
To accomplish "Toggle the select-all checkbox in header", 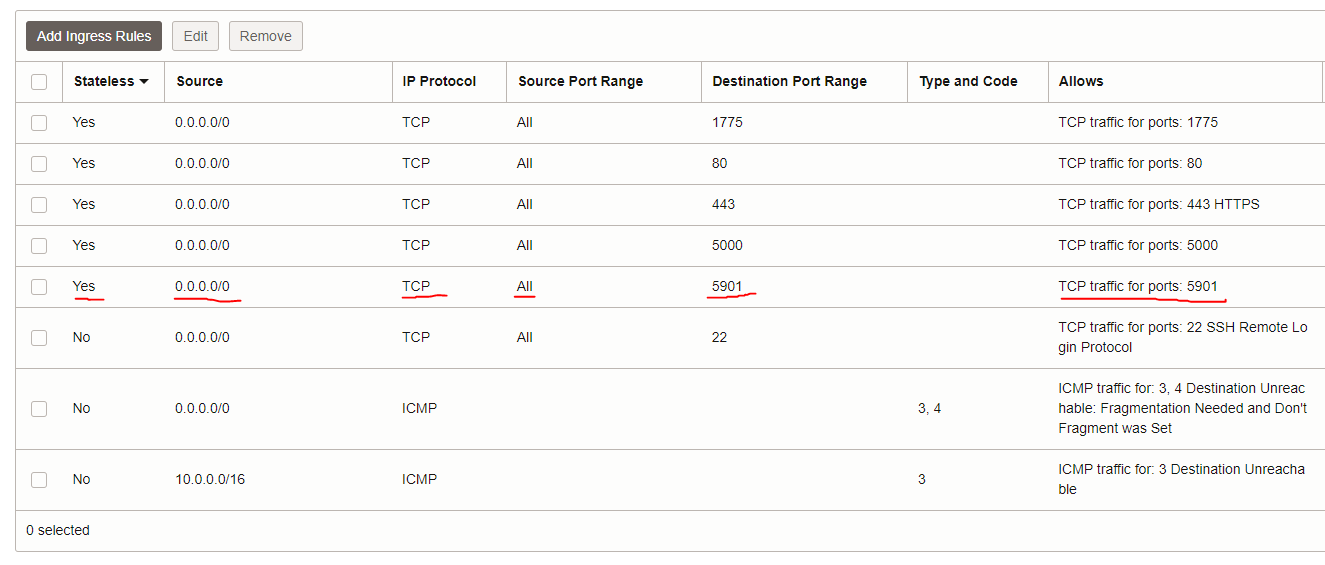I will 39,82.
